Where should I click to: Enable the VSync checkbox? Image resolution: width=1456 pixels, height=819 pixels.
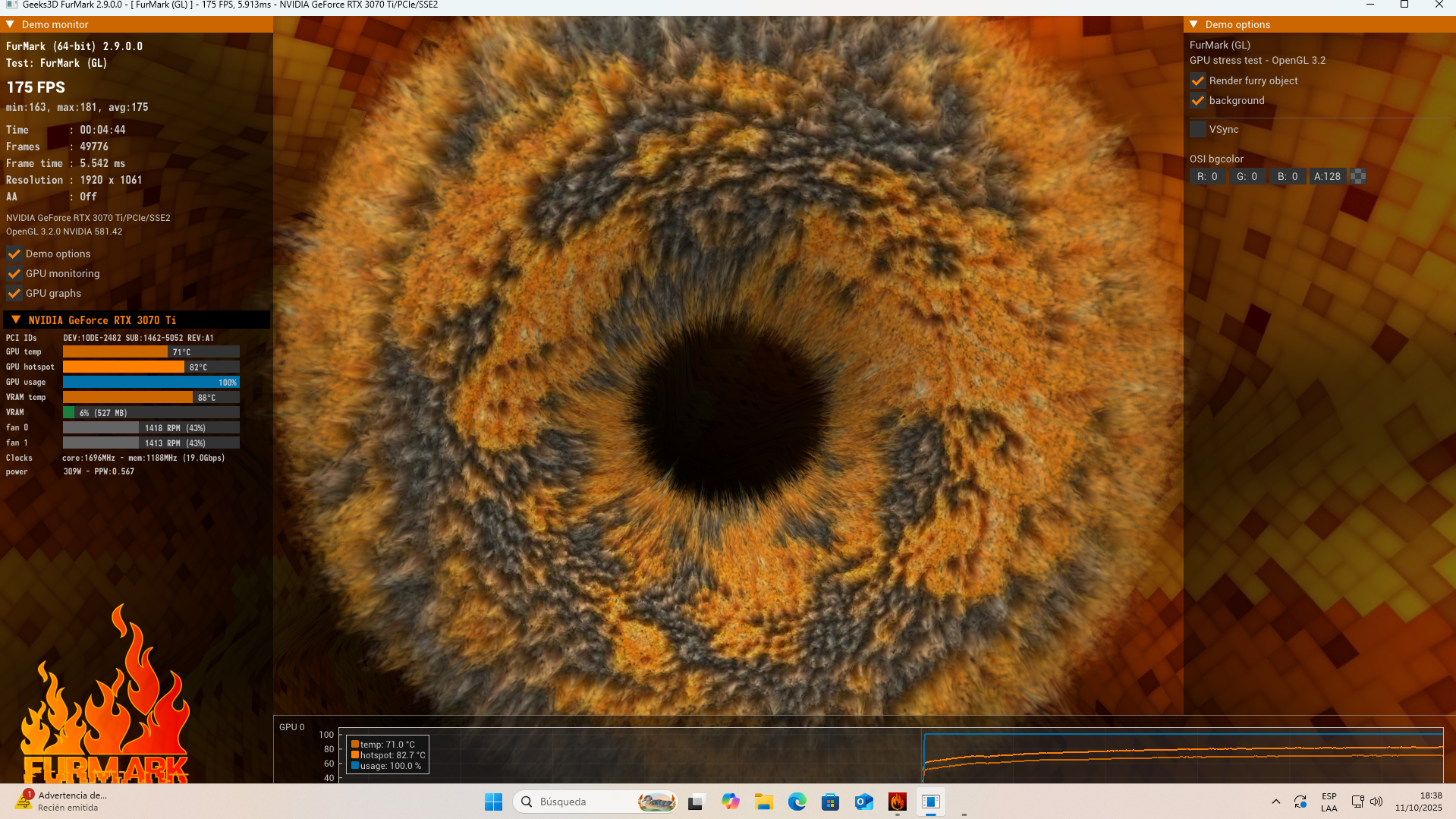[x=1198, y=129]
